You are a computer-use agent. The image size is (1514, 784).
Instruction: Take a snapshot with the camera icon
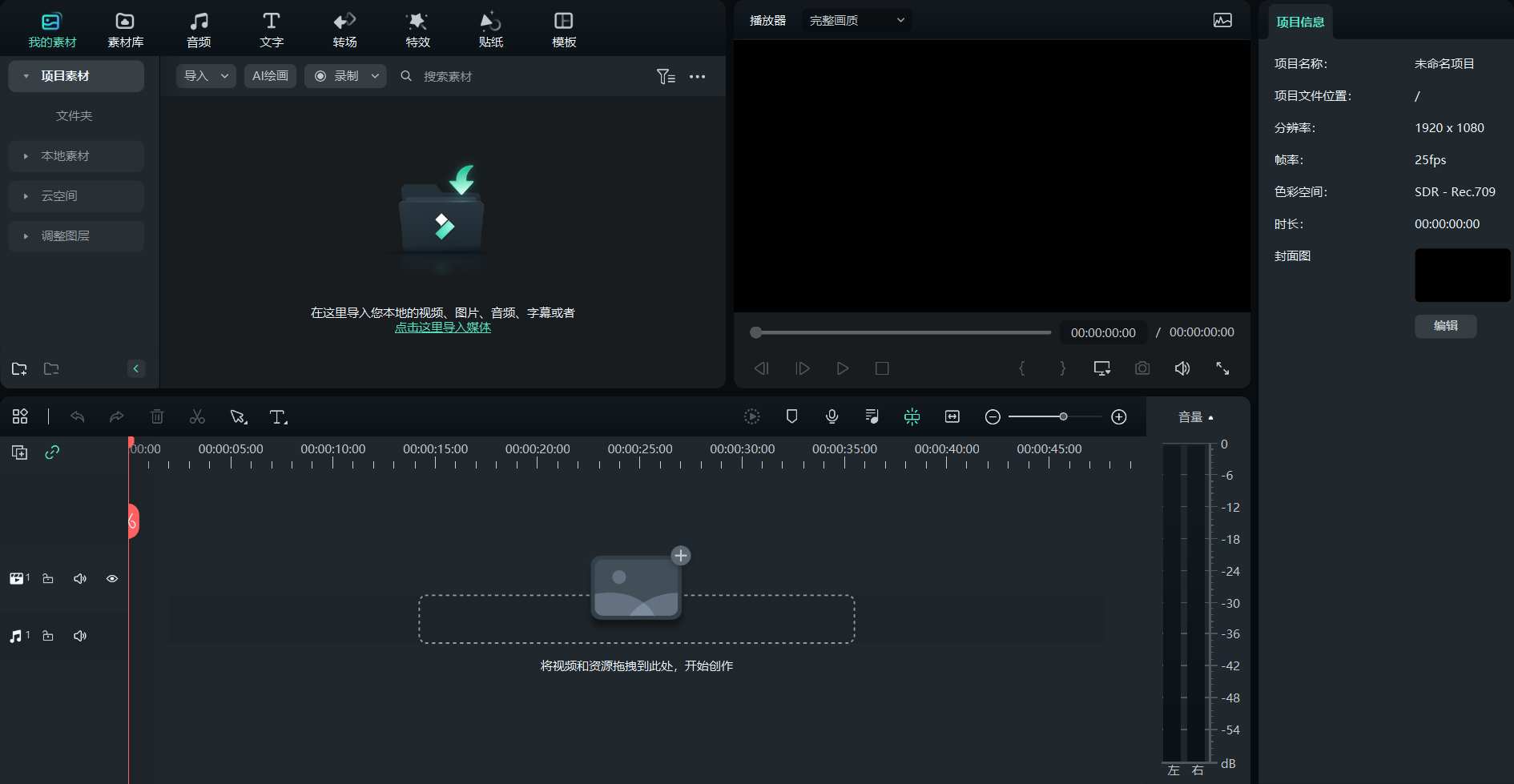point(1142,368)
